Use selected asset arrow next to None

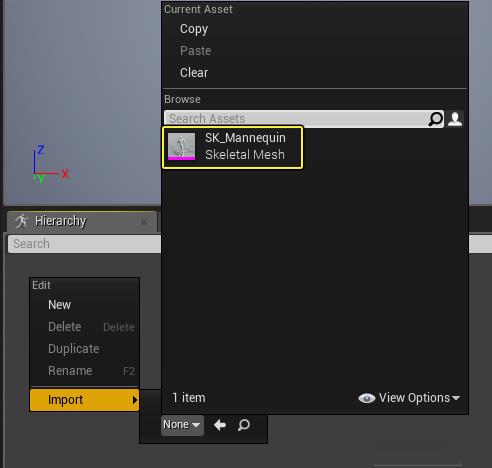pyautogui.click(x=220, y=425)
